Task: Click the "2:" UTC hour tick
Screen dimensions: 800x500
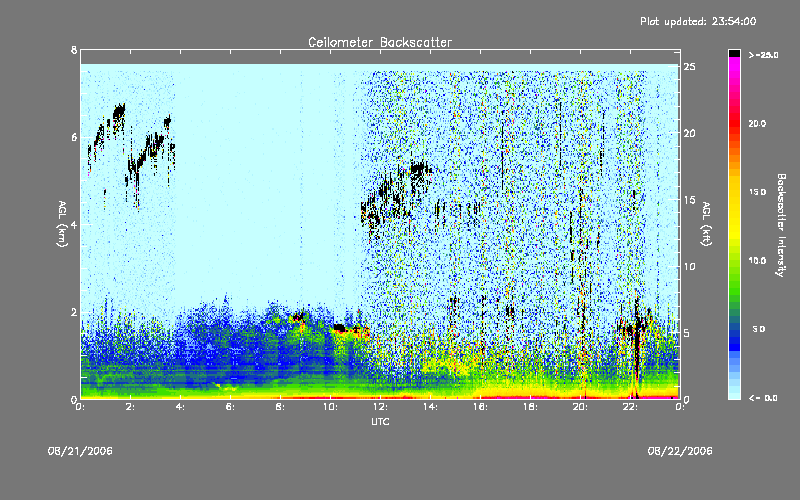Action: click(130, 407)
